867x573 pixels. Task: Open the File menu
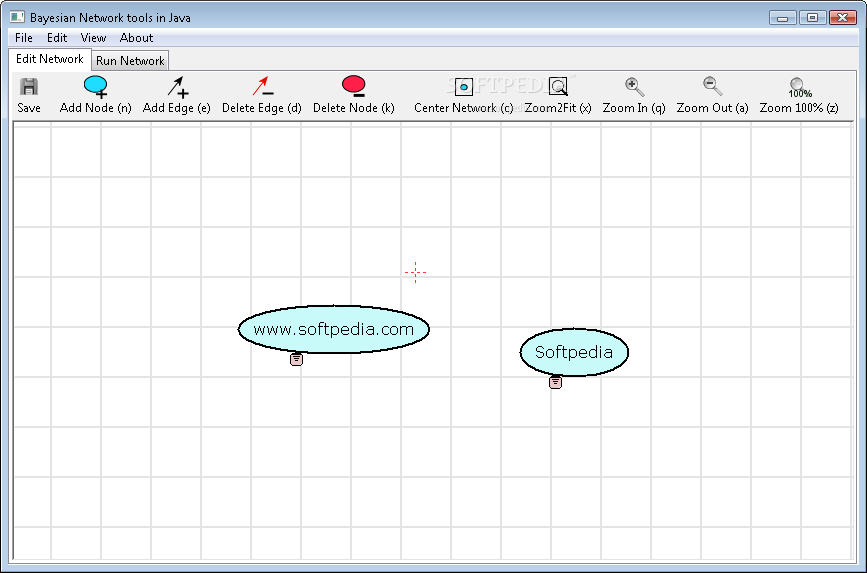point(24,38)
